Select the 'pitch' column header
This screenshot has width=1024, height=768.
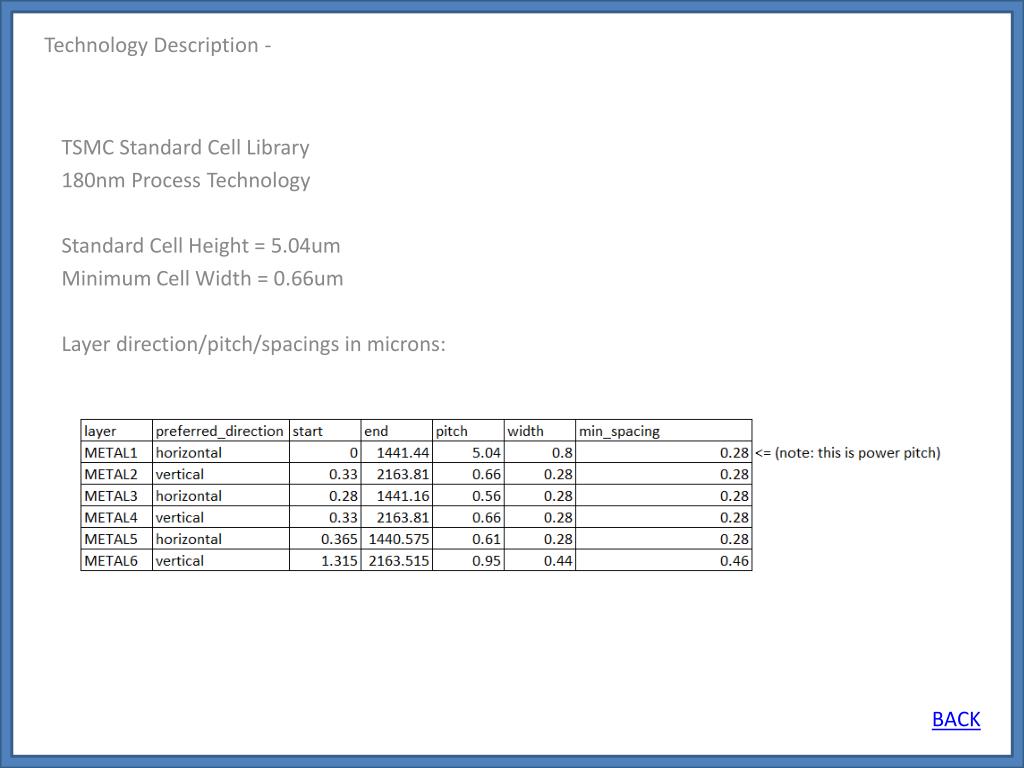coord(468,431)
